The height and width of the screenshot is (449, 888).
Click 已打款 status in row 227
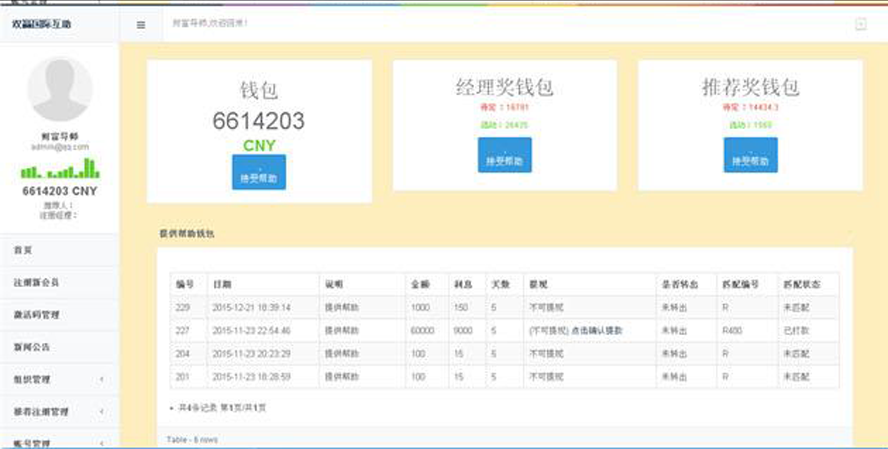tap(796, 331)
